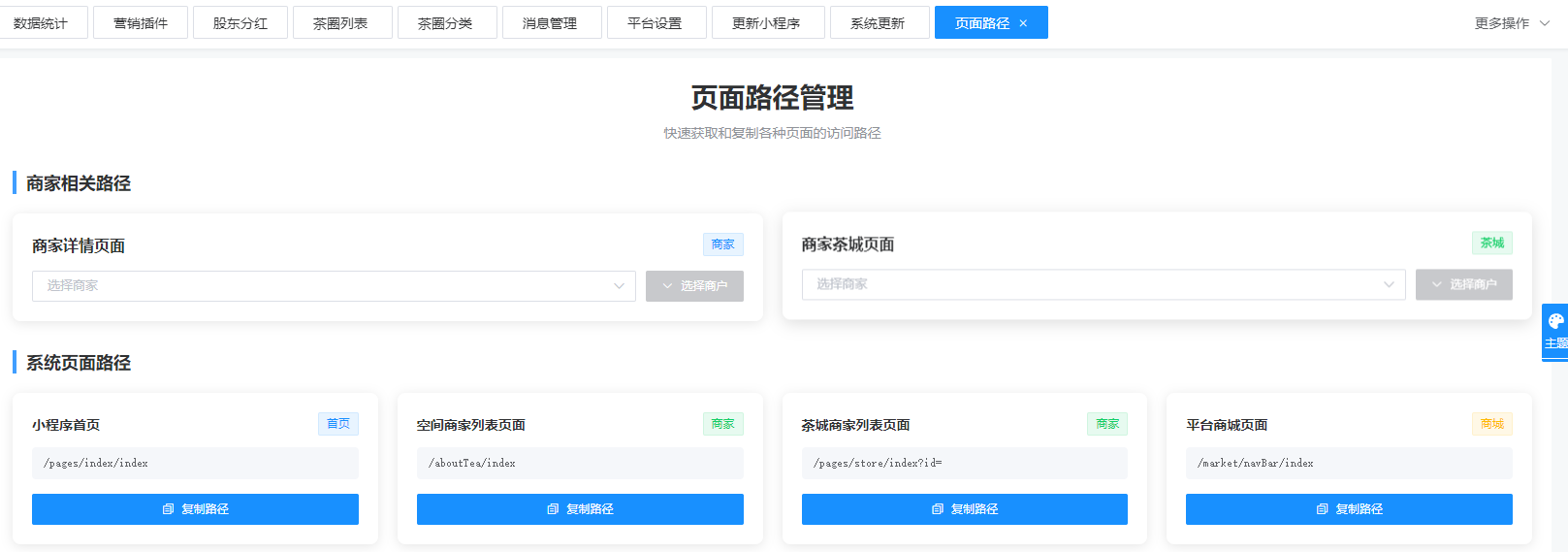Screen dimensions: 1568x552
Task: Open 选择商家 dropdown in 商家茶城页面 card
Action: (x=1103, y=284)
